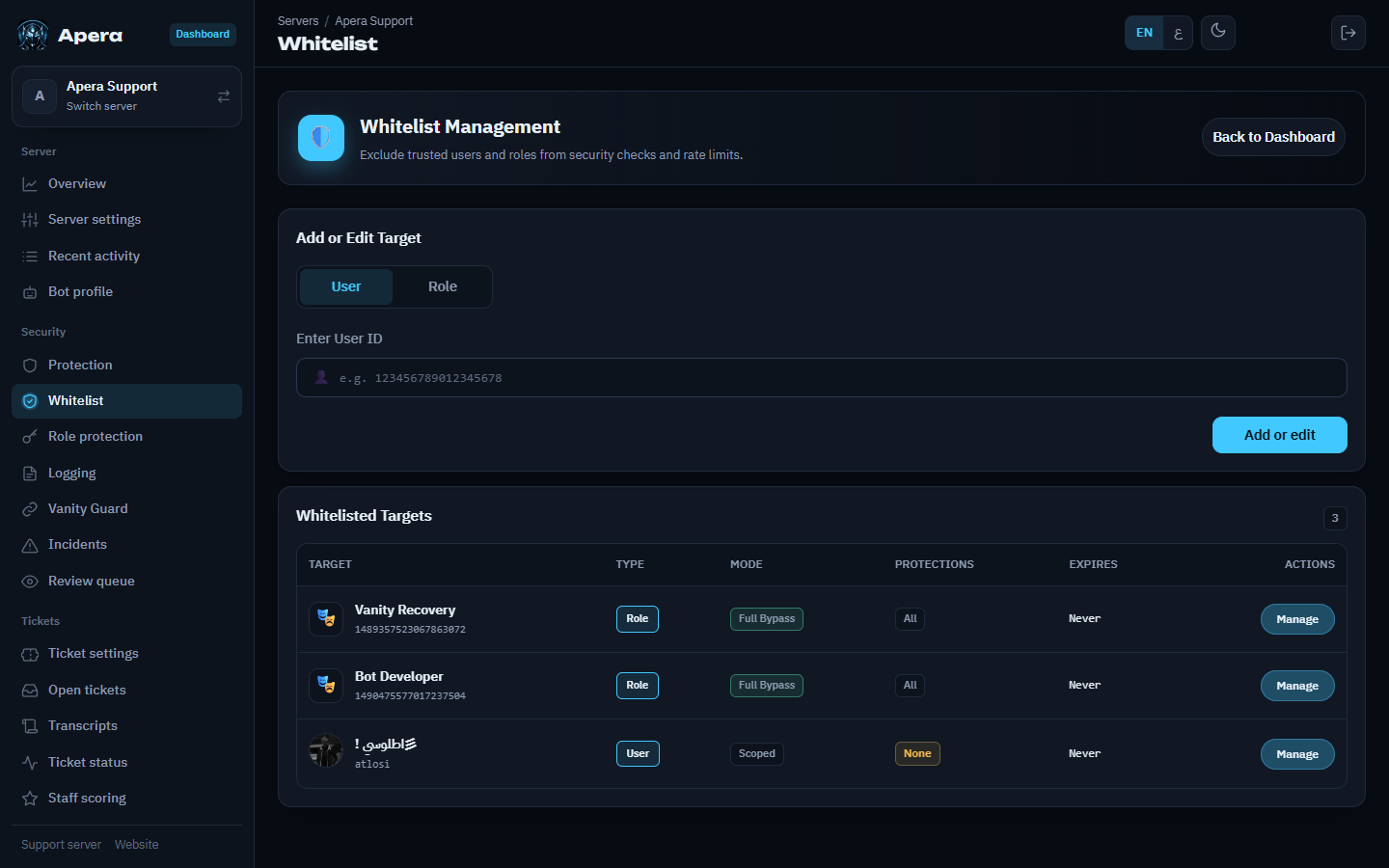The height and width of the screenshot is (868, 1389).
Task: Open Server settings in the sidebar
Action: [126, 220]
